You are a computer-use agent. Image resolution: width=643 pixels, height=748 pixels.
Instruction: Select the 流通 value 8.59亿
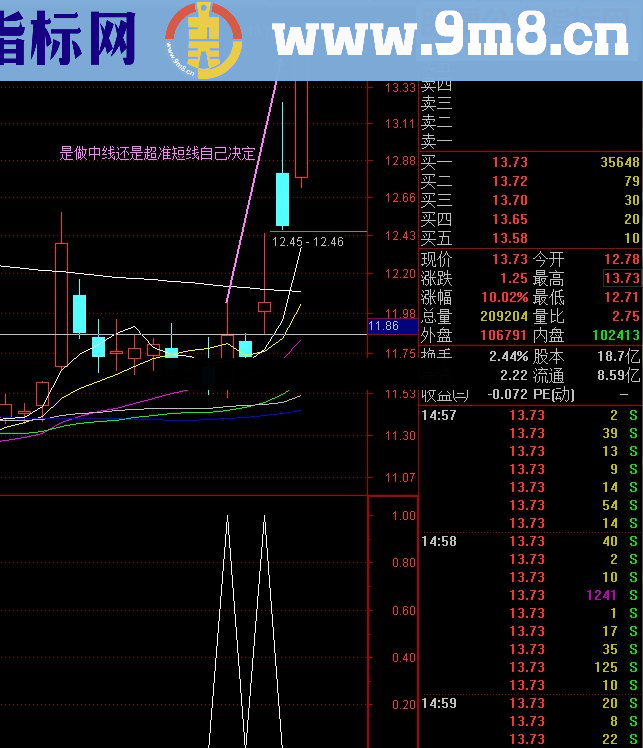pos(619,375)
